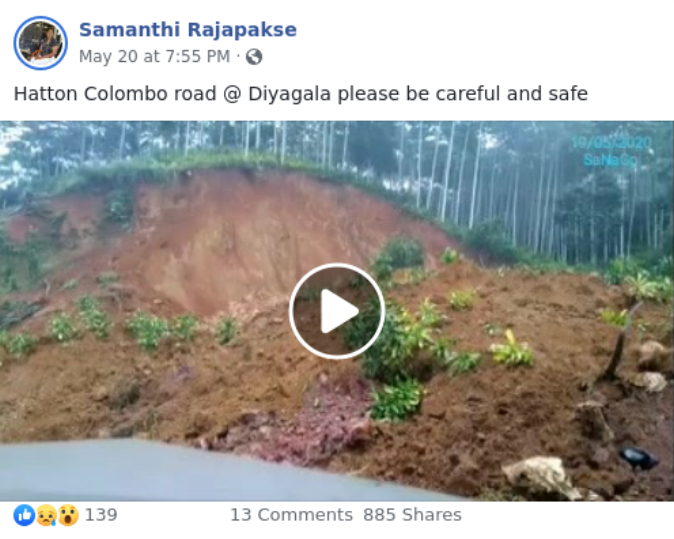The width and height of the screenshot is (674, 539).
Task: Click the Like reaction icon
Action: pos(24,515)
